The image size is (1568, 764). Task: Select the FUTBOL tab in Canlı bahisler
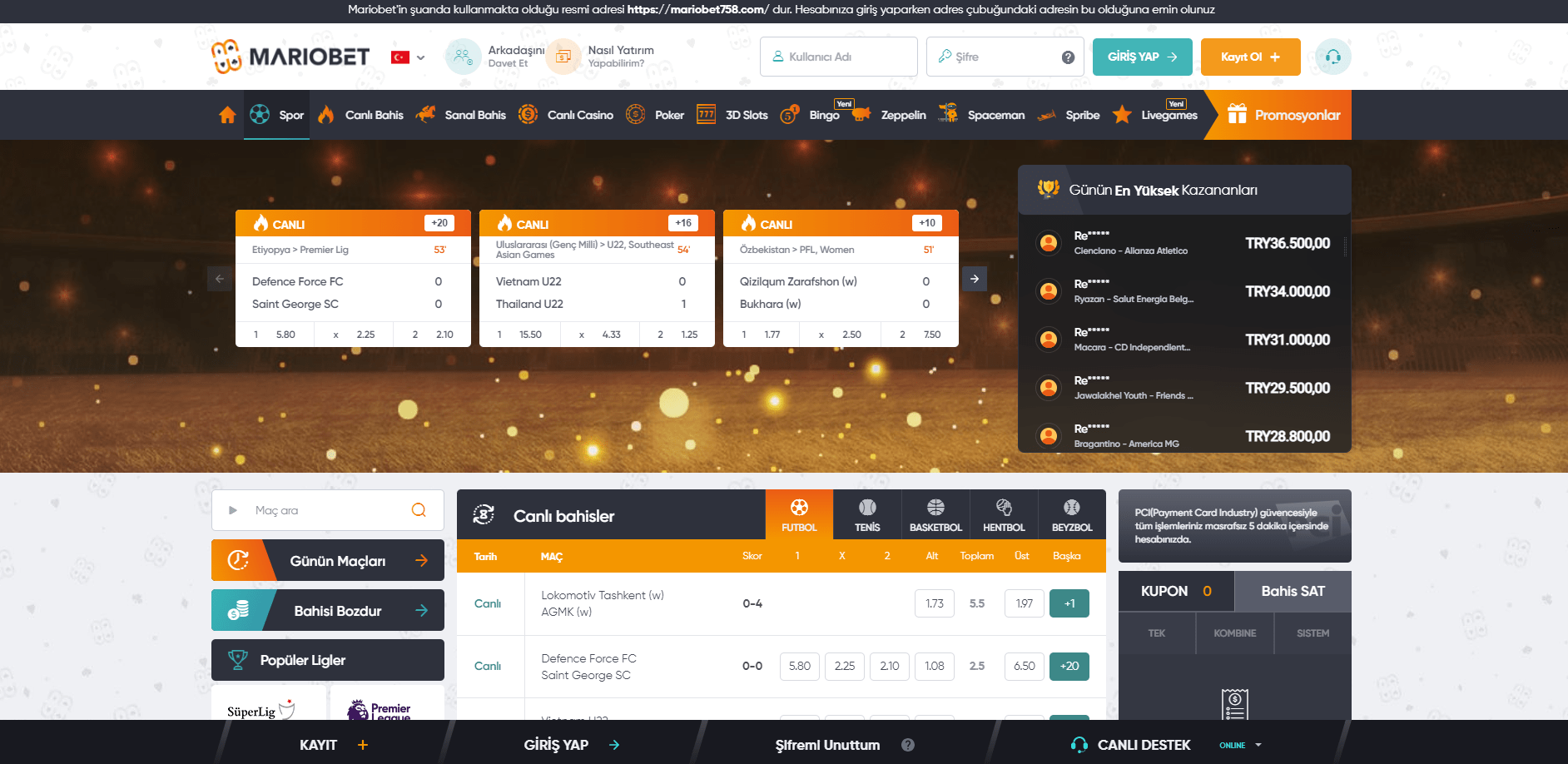coord(799,514)
